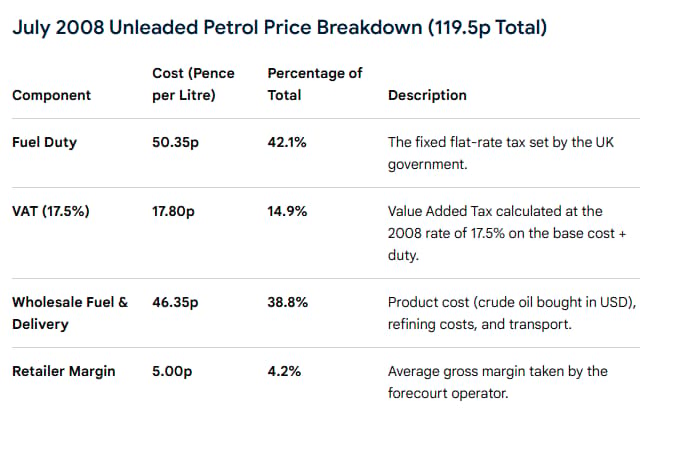Select the VAT (17.5%) row label
The image size is (673, 451).
point(51,211)
